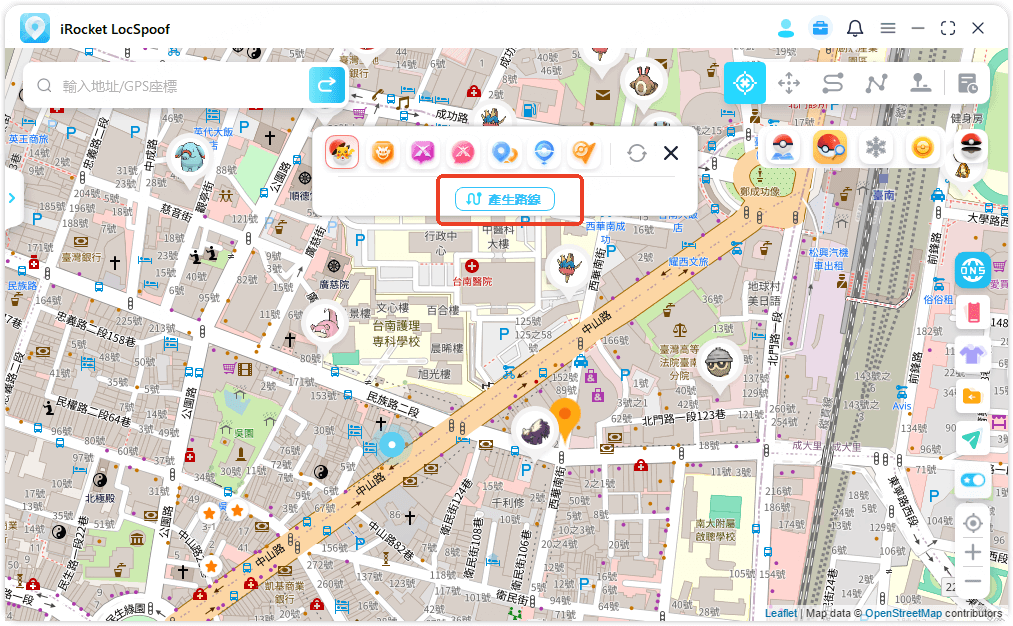Image resolution: width=1013 pixels, height=626 pixels.
Task: Refresh the popup panel results
Action: click(637, 153)
